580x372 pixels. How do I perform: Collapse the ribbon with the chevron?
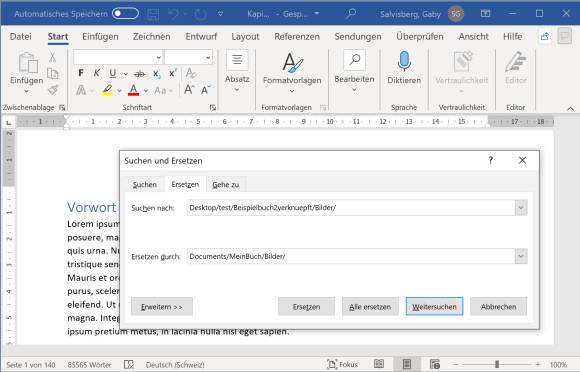pyautogui.click(x=570, y=108)
